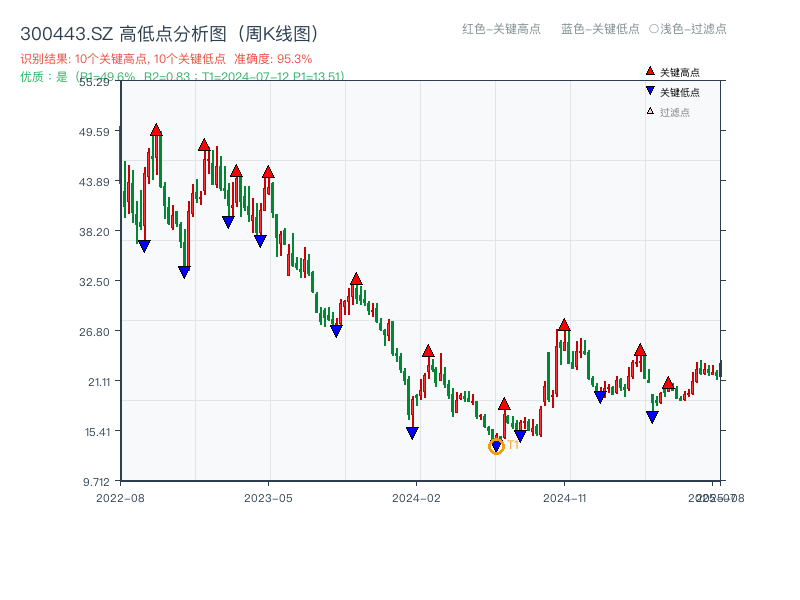
Task: Click the 2022-08 x-axis label
Action: (120, 498)
